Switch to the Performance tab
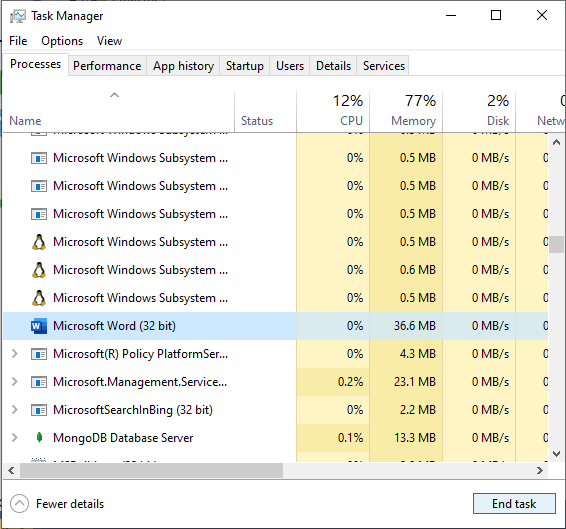 tap(107, 66)
